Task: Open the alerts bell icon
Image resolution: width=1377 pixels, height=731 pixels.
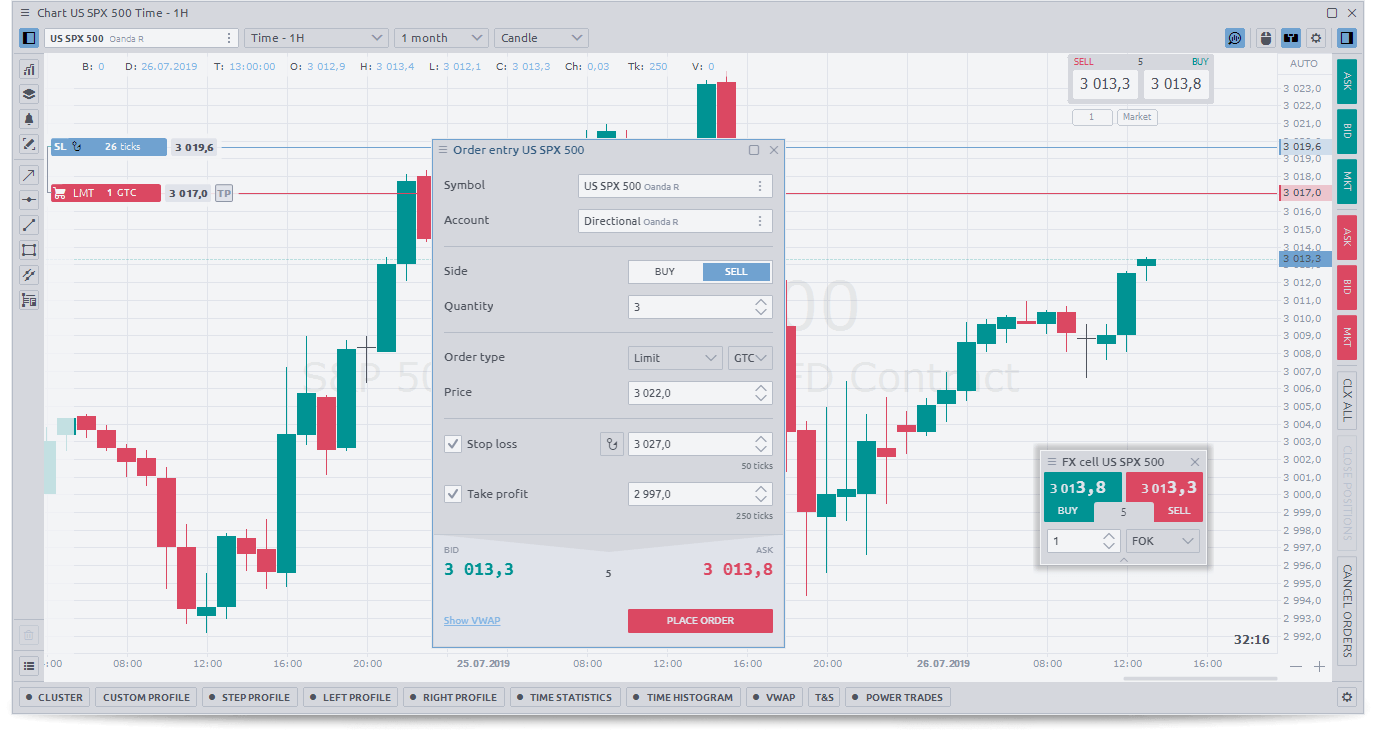Action: (x=29, y=119)
